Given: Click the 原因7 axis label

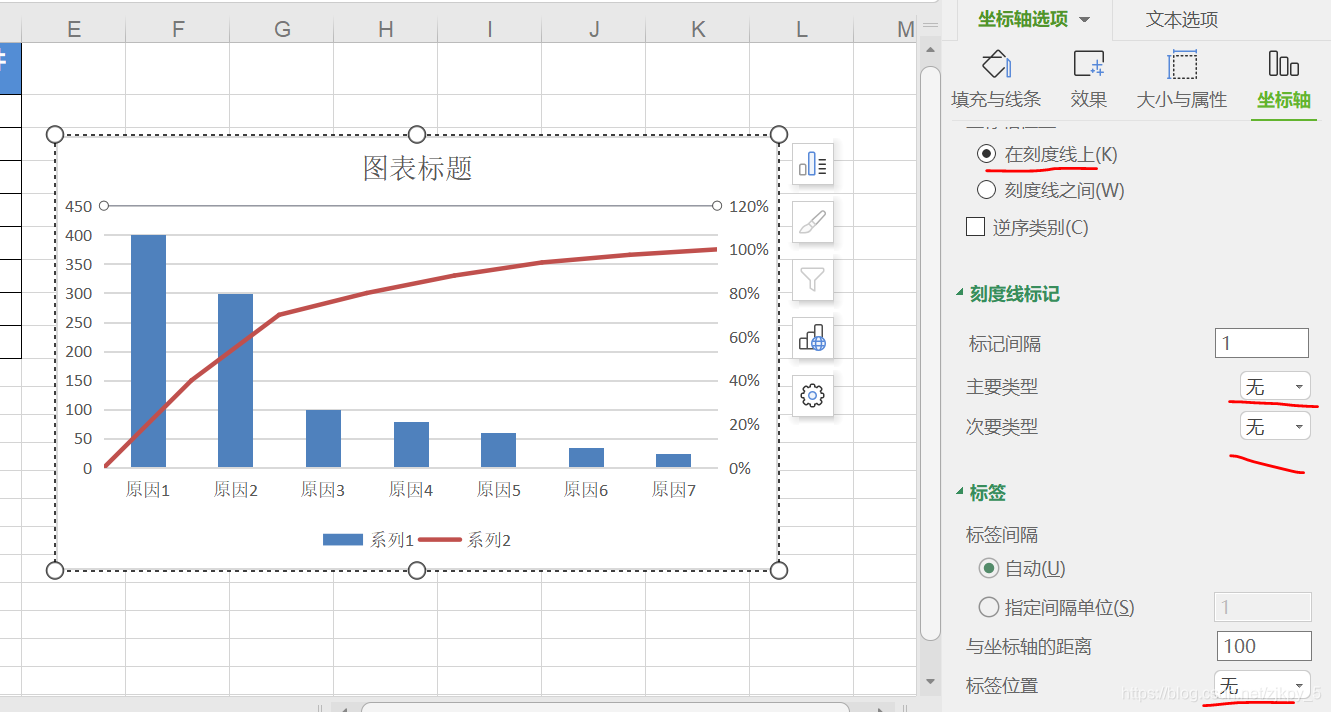Looking at the screenshot, I should [674, 490].
